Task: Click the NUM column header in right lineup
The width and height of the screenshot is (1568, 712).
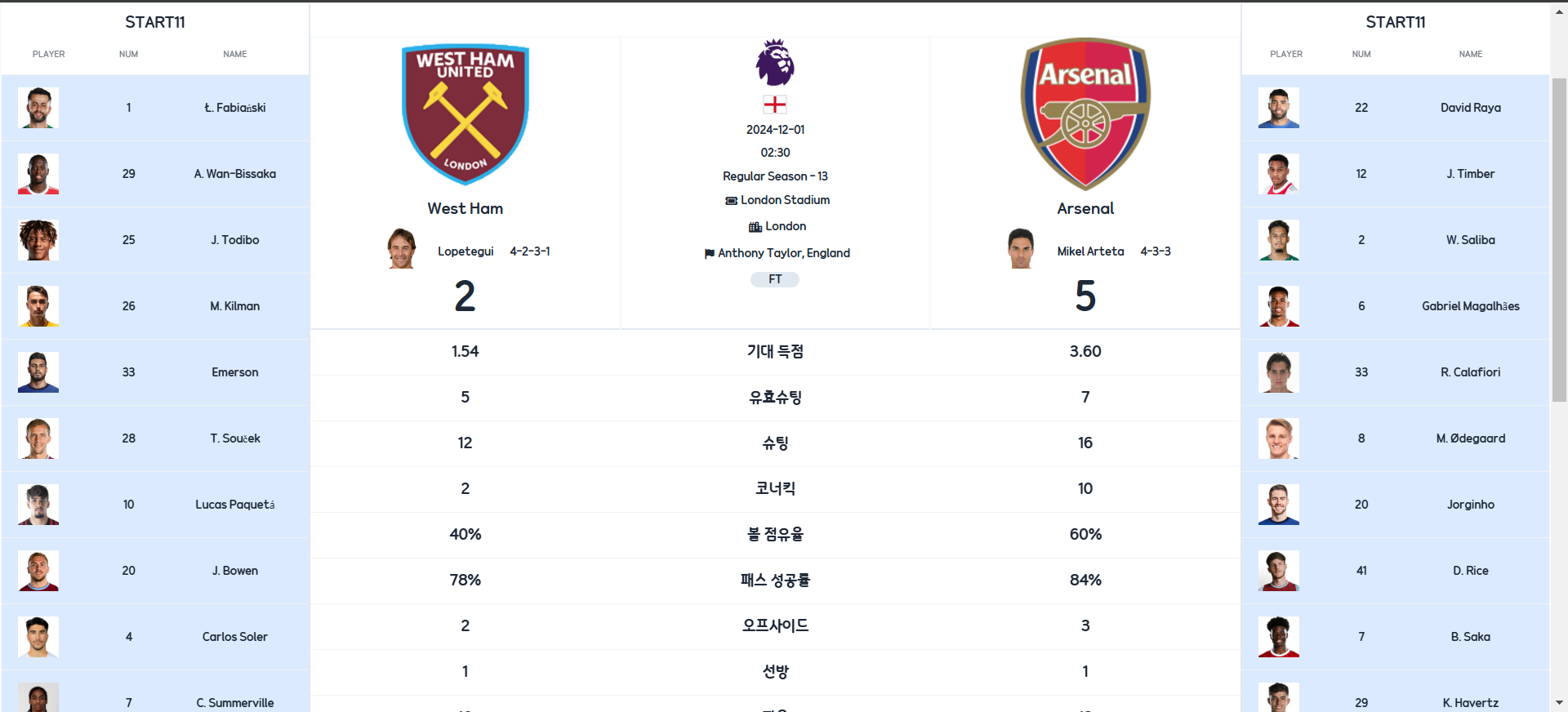Action: pos(1361,54)
